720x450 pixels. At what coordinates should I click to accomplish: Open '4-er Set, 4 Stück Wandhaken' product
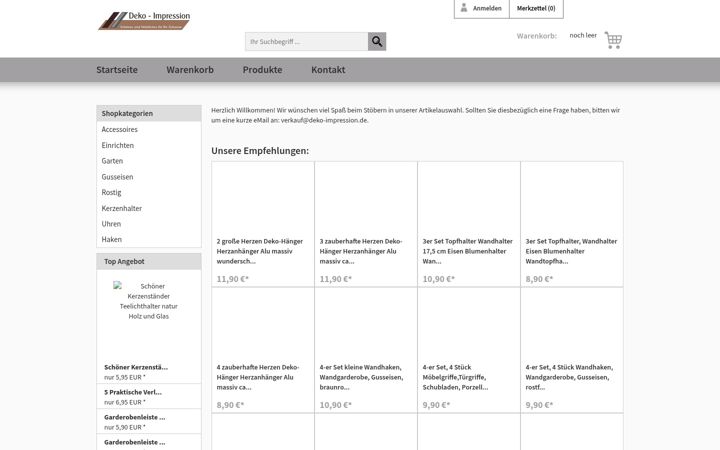point(569,377)
